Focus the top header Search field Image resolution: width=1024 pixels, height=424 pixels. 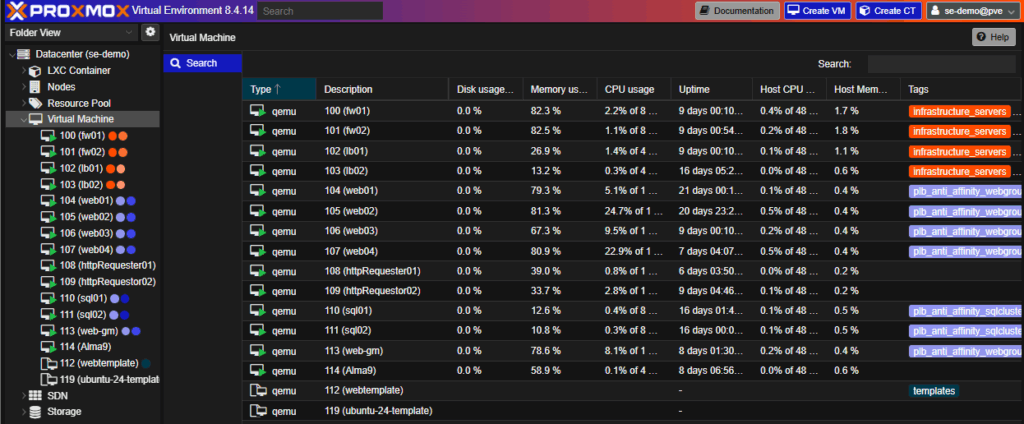pos(320,11)
